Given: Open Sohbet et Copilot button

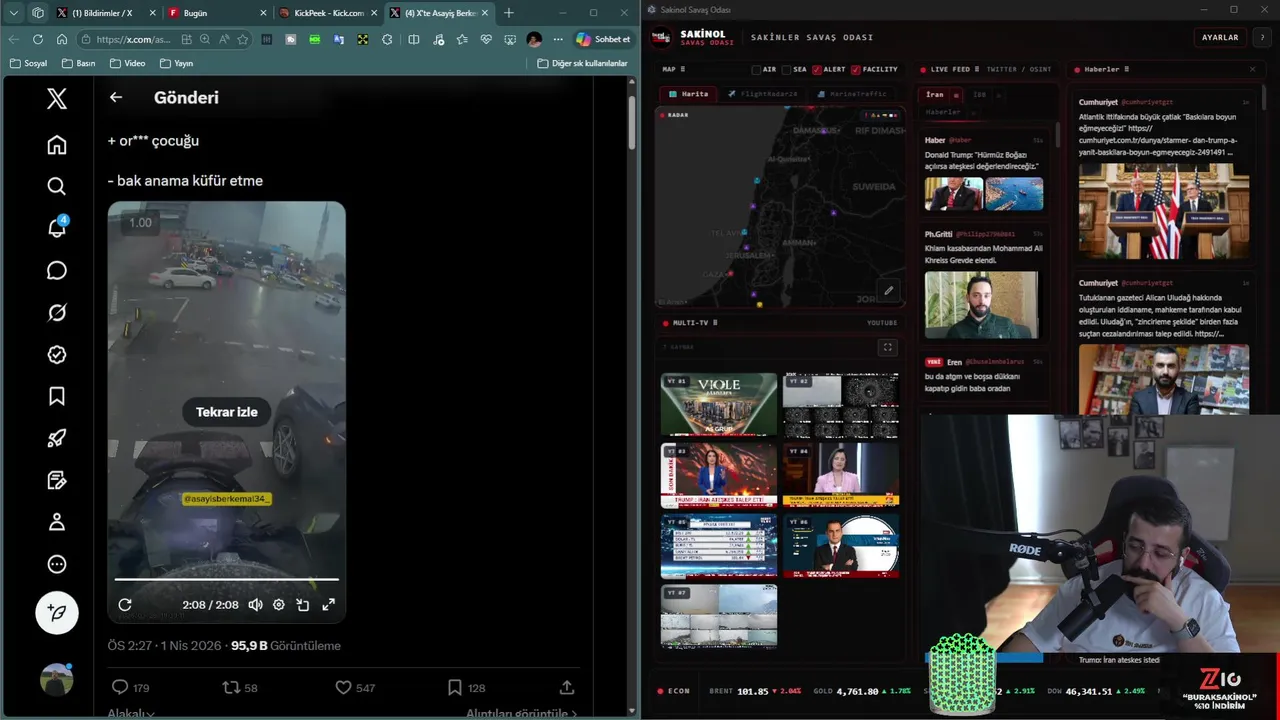Looking at the screenshot, I should click(603, 39).
